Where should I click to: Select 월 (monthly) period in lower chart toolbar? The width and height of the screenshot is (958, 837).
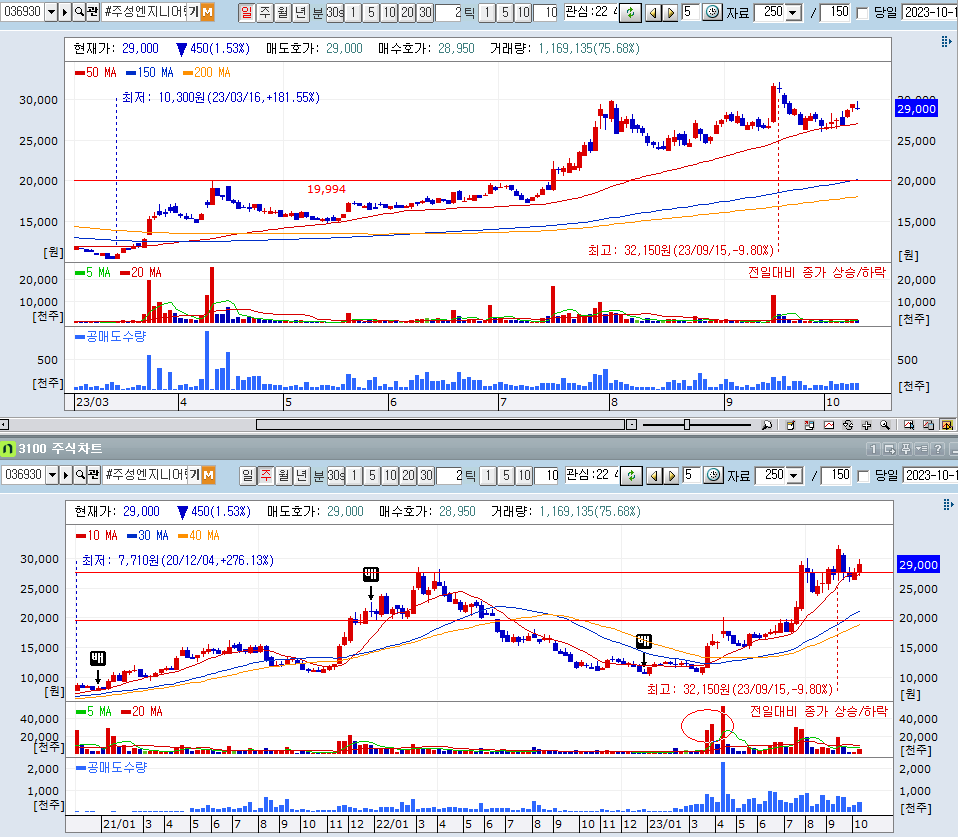283,475
